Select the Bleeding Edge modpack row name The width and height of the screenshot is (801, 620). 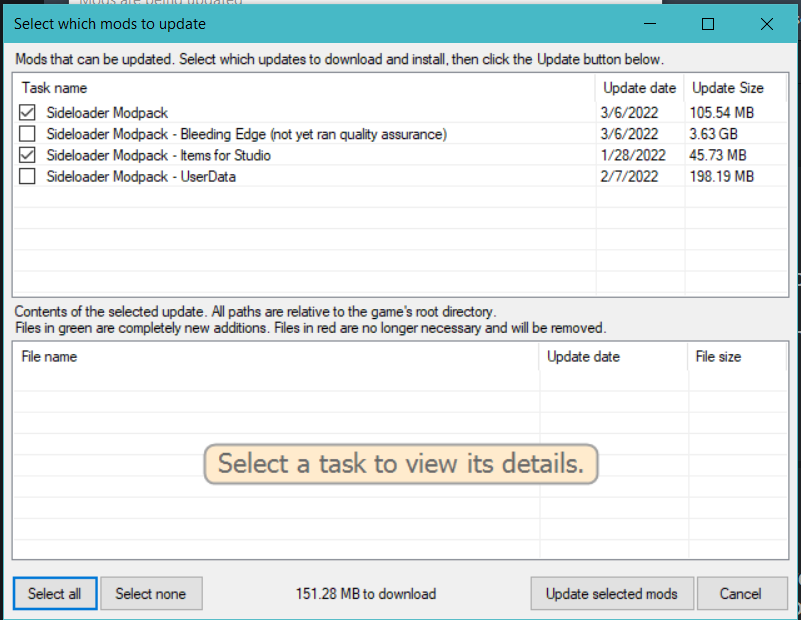pyautogui.click(x=247, y=134)
